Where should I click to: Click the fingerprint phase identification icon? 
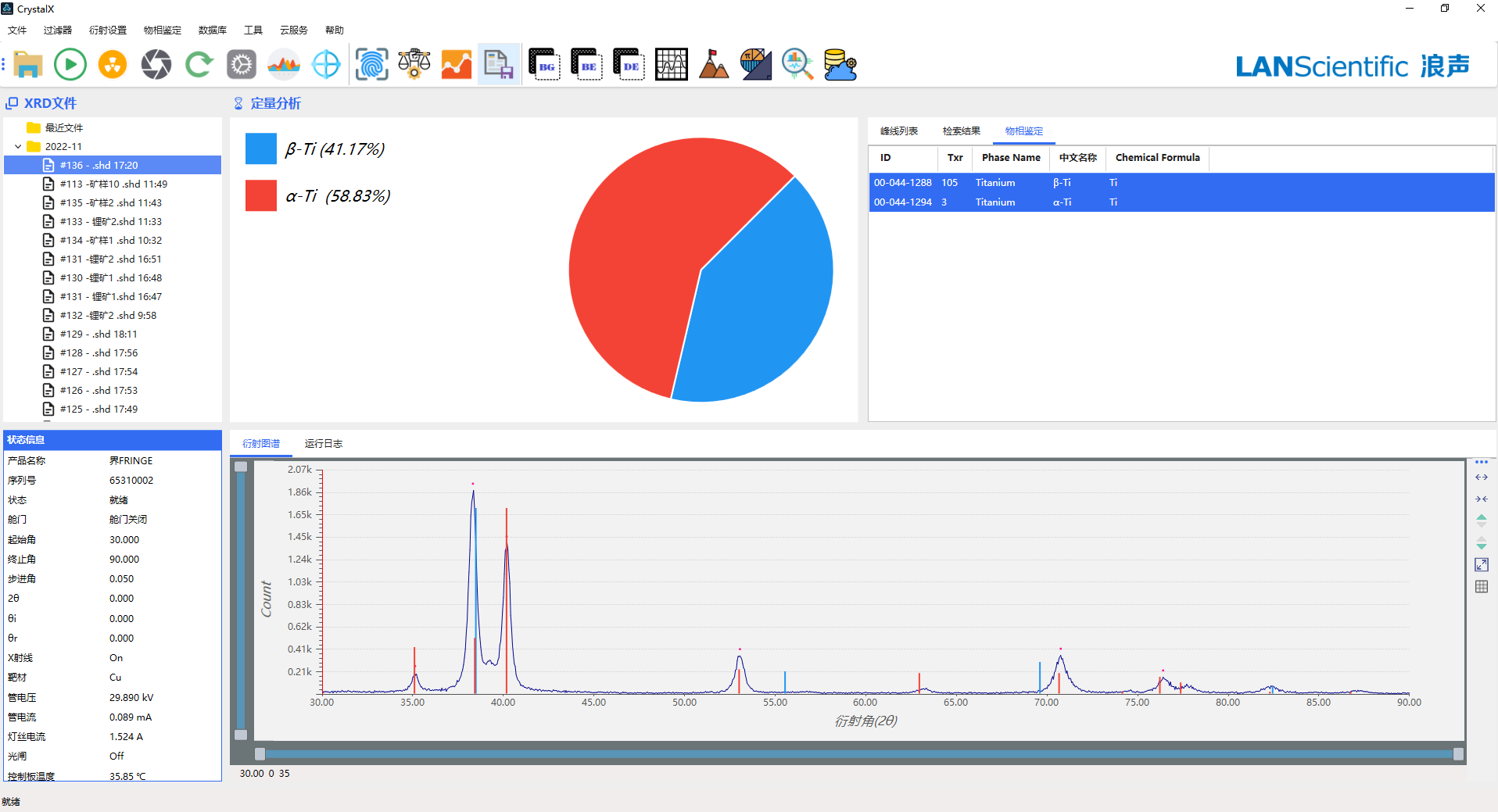click(x=371, y=64)
